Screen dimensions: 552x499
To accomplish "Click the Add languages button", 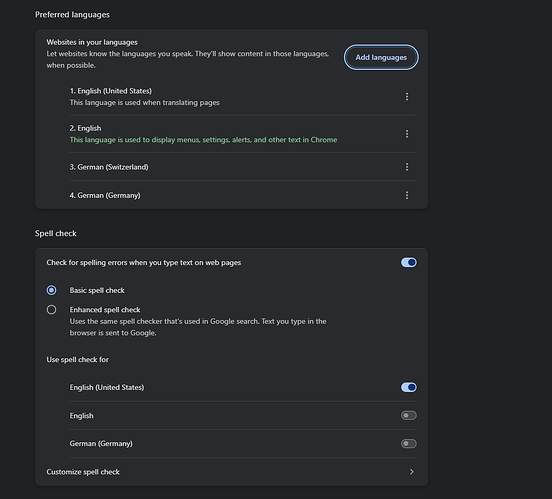I will coord(381,57).
